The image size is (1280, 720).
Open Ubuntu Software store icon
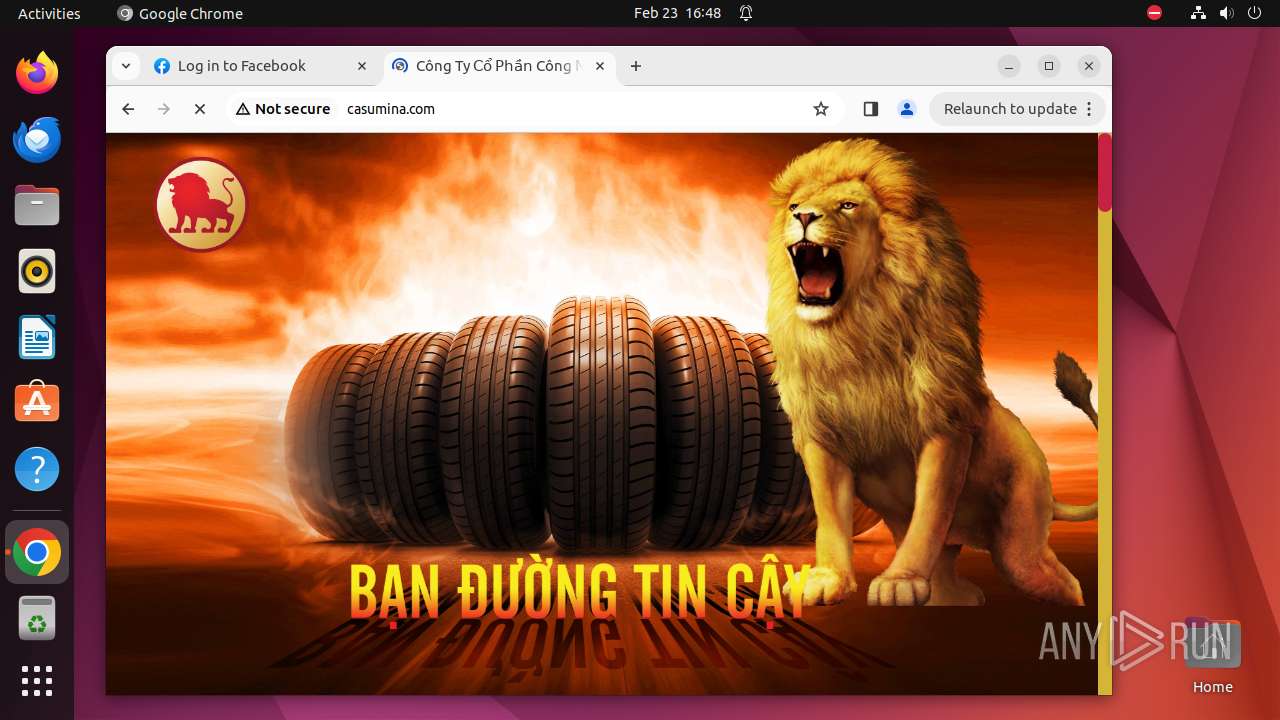[x=37, y=403]
